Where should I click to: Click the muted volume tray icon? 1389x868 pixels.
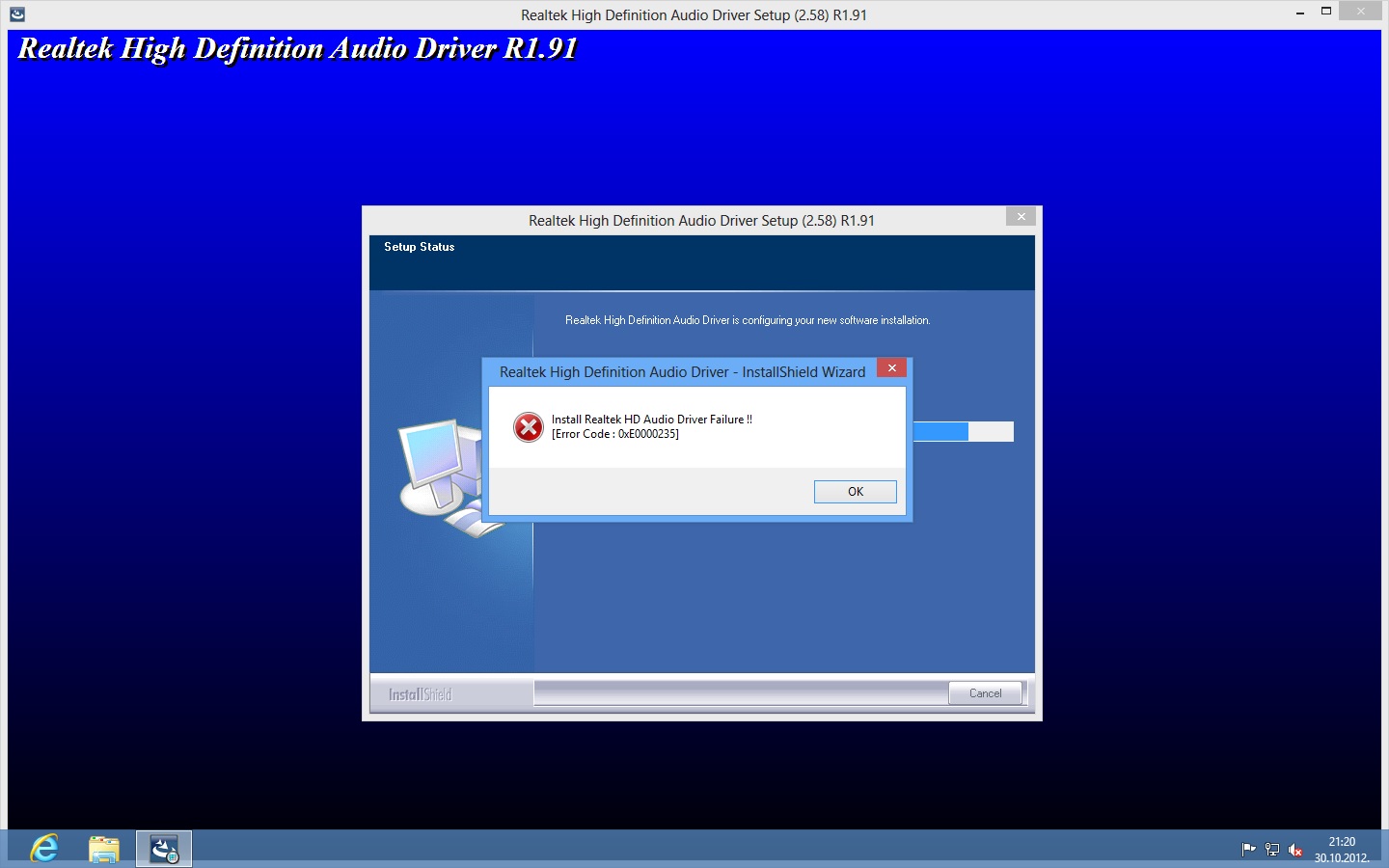coord(1295,850)
